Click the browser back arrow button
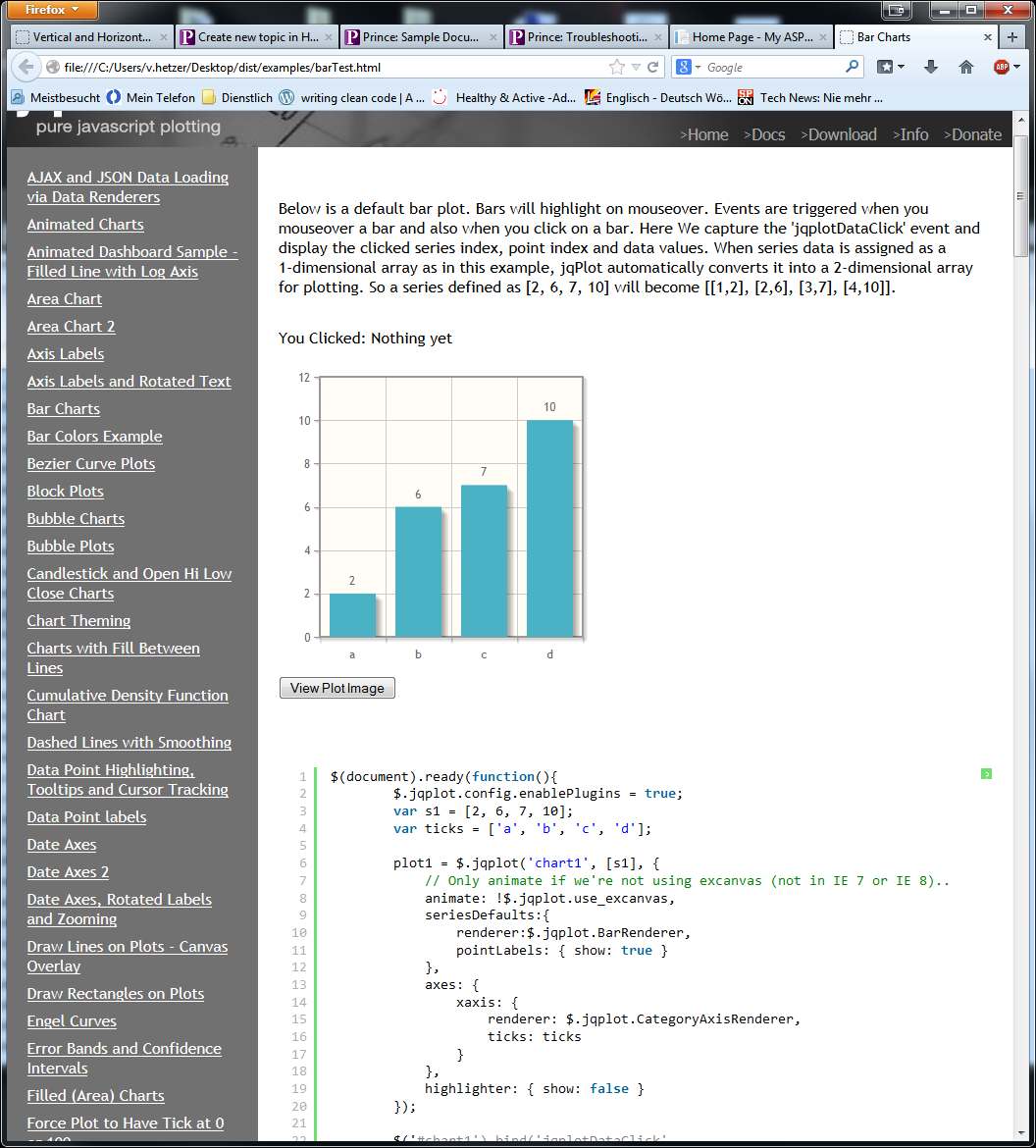Viewport: 1036px width, 1148px height. pos(26,67)
